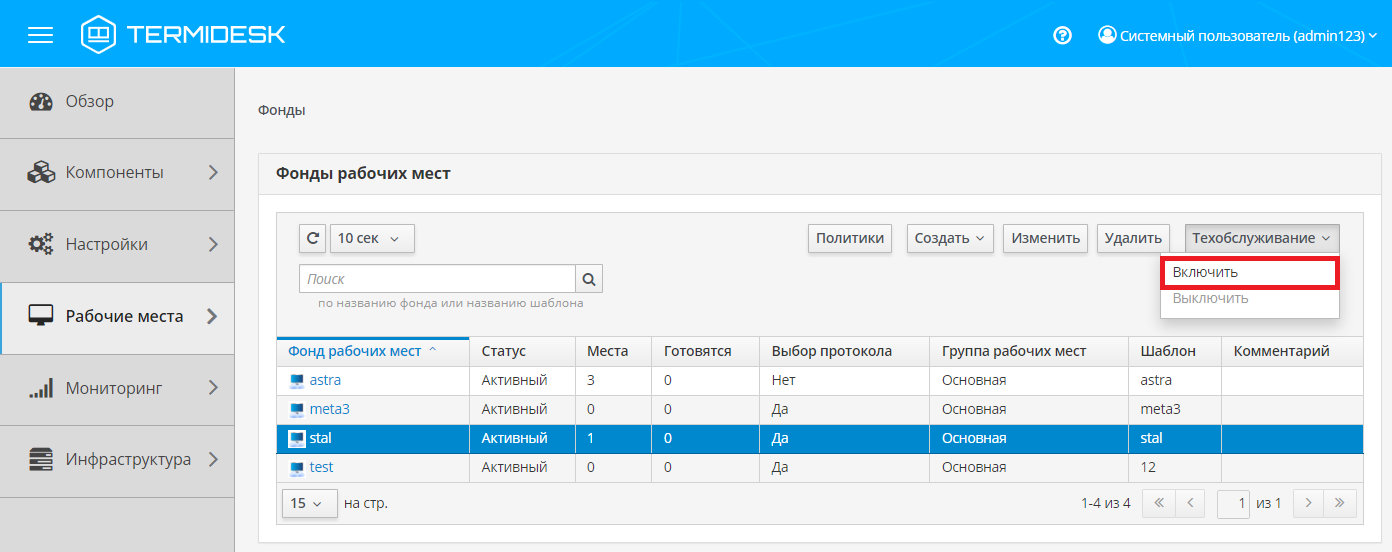Open the rows per page dropdown

tap(307, 504)
